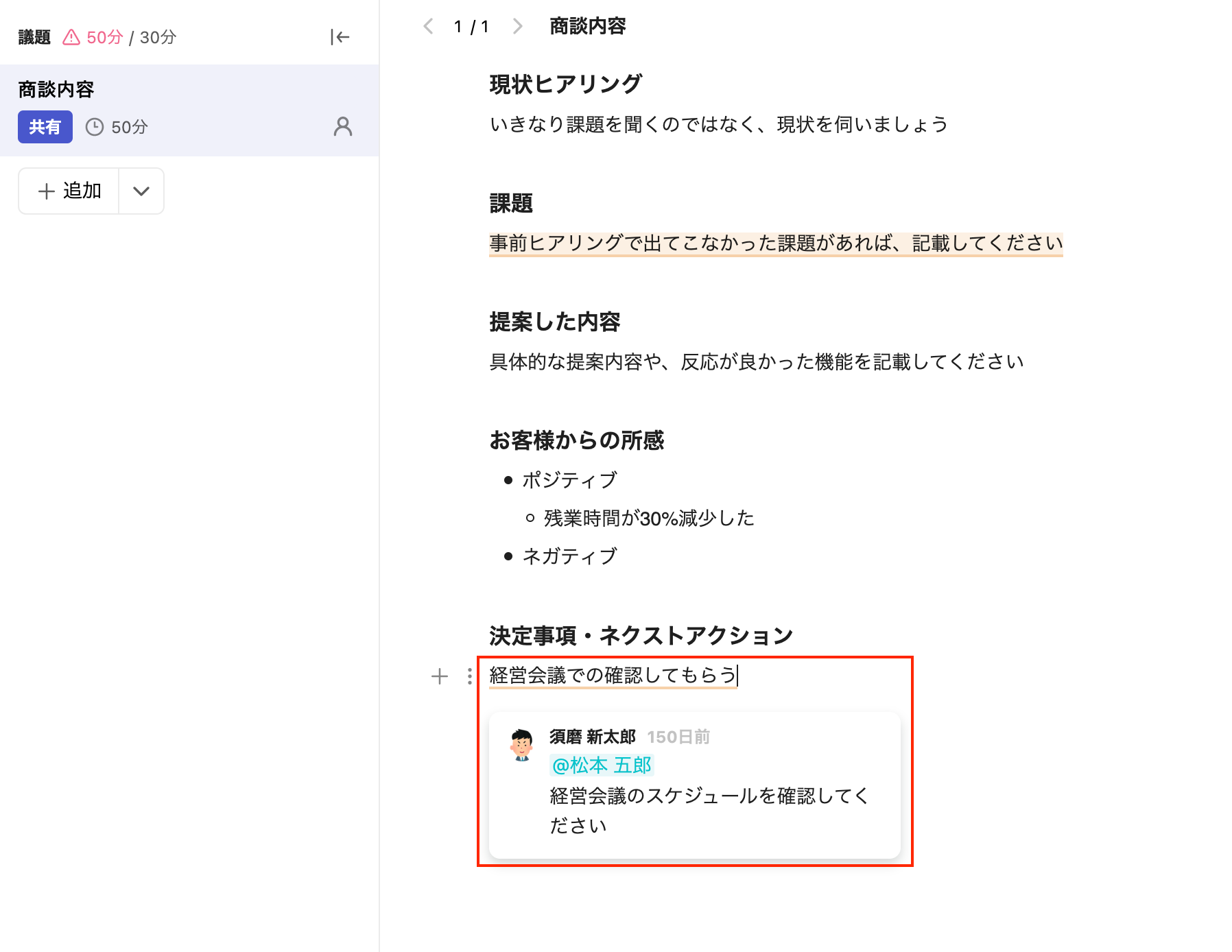Select the 商談内容 agenda item in sidebar

click(189, 110)
